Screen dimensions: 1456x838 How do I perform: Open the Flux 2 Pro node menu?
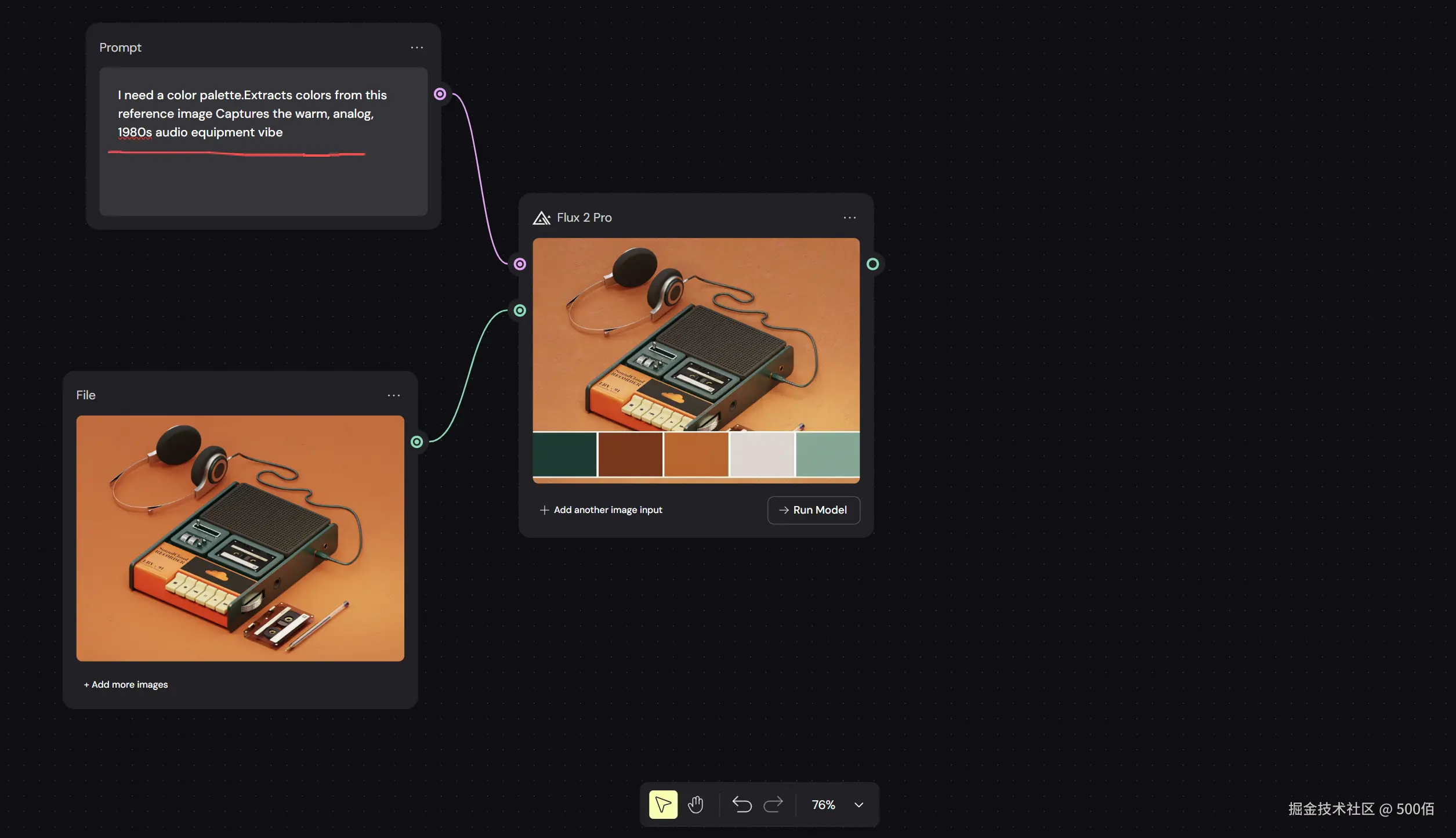[849, 218]
